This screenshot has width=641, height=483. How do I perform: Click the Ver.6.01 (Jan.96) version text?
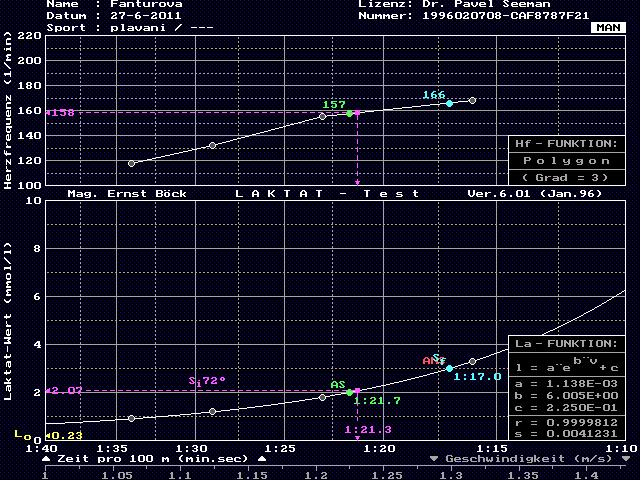click(535, 194)
